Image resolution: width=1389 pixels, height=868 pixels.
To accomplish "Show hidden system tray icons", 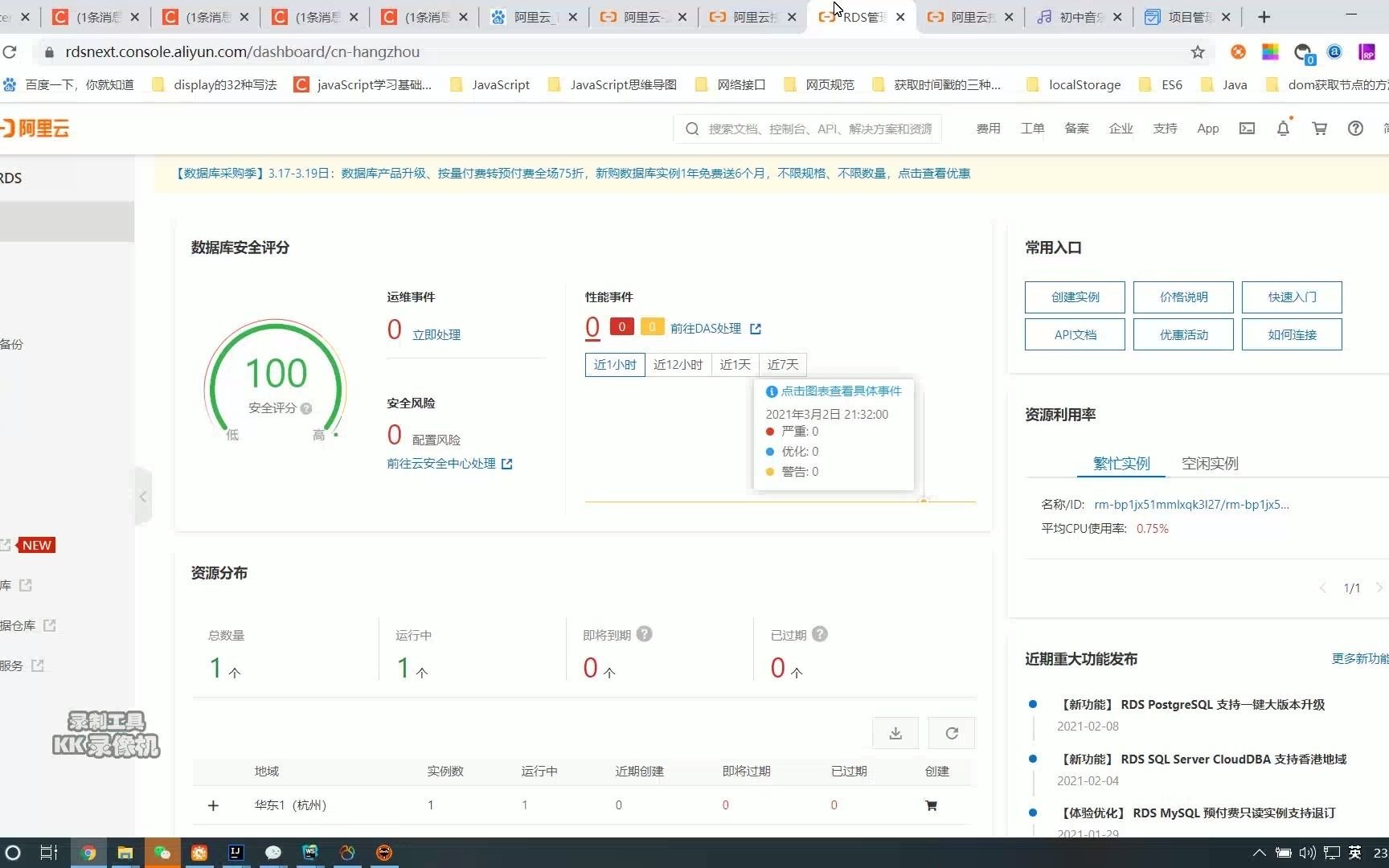I will [1259, 853].
